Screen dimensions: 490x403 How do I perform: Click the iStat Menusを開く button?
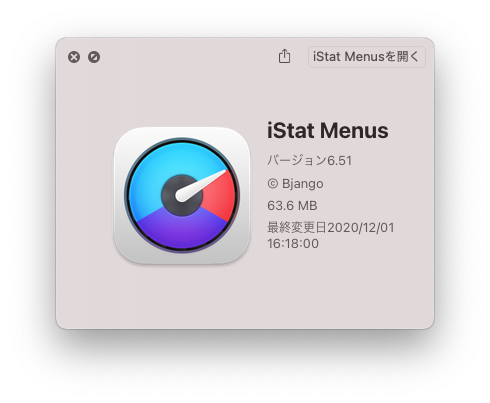click(367, 57)
